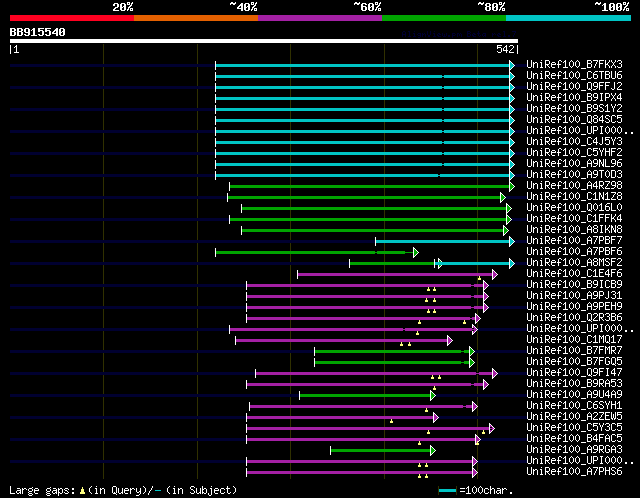The width and height of the screenshot is (640, 498).
Task: Click the UniRef100_C1N1Z8 label
Action: [574, 197]
